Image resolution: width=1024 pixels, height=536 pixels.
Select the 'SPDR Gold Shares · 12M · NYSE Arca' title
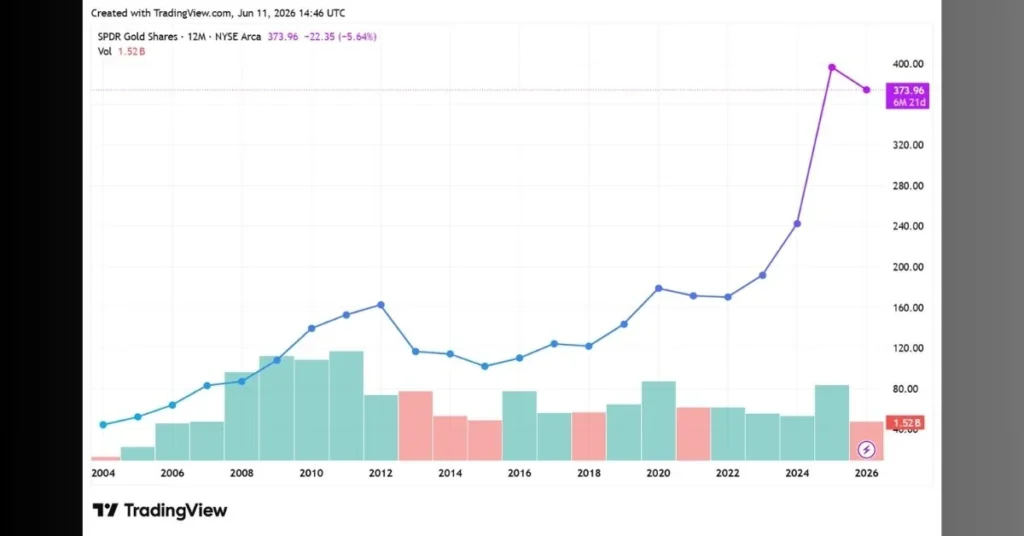pos(180,37)
